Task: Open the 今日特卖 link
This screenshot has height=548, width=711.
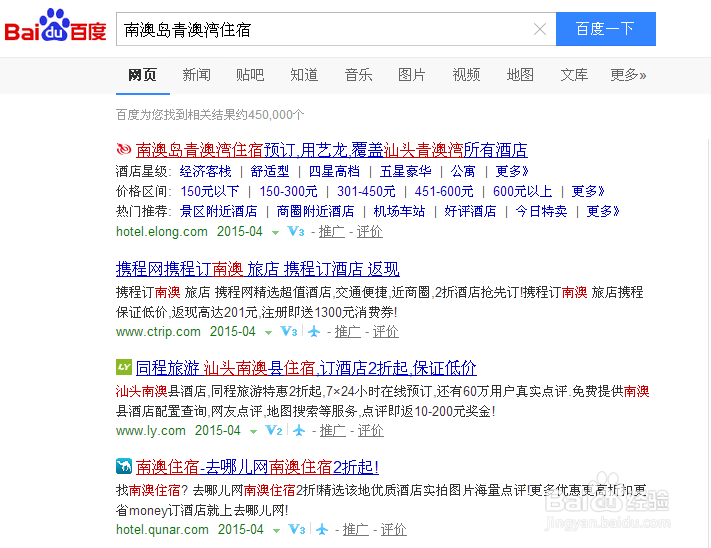Action: point(541,211)
